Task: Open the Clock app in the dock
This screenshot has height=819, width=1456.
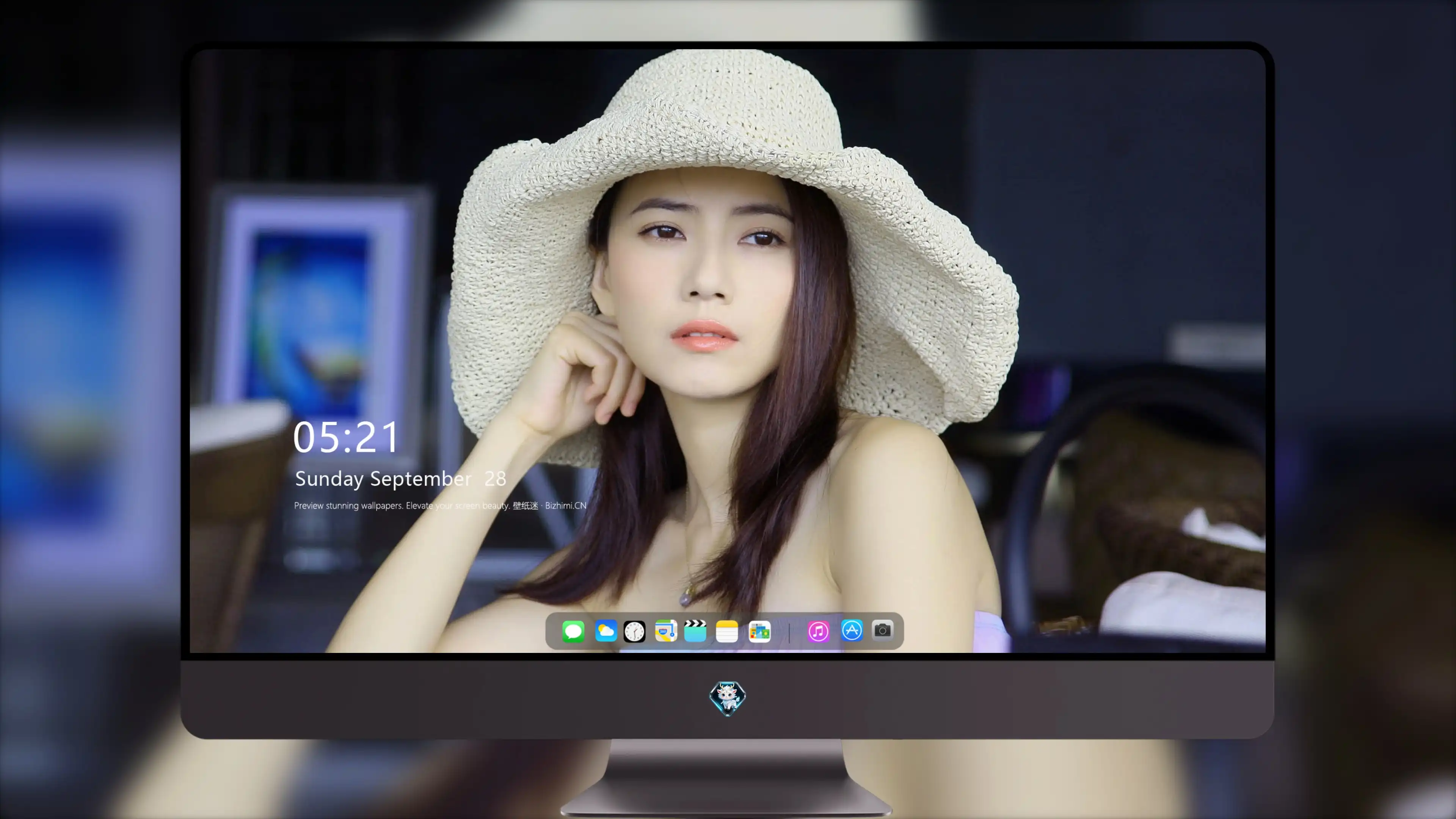Action: pos(634,631)
